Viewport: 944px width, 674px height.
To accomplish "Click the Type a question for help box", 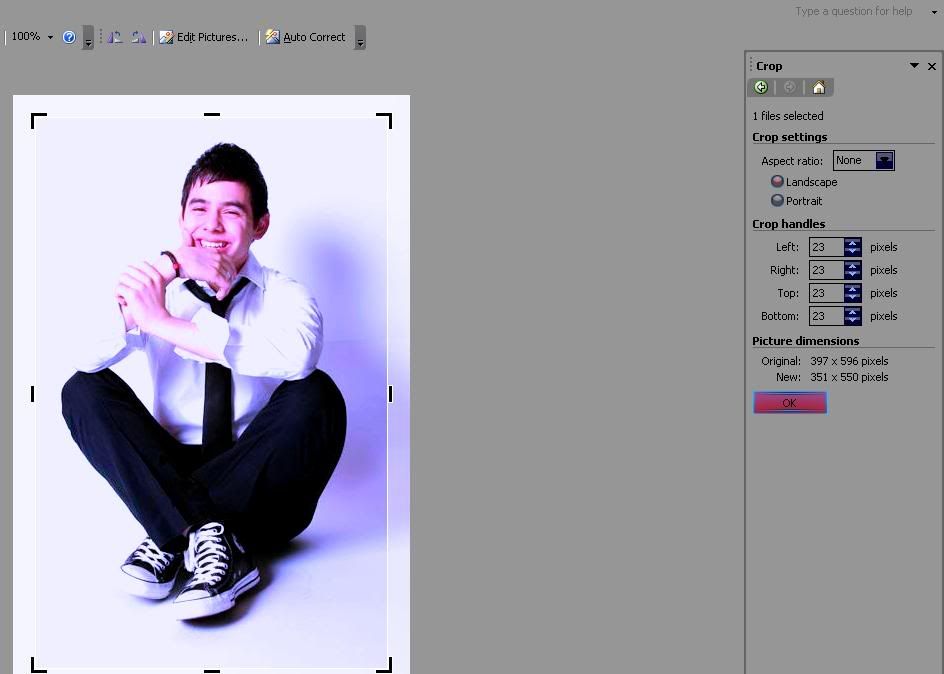I will [854, 12].
